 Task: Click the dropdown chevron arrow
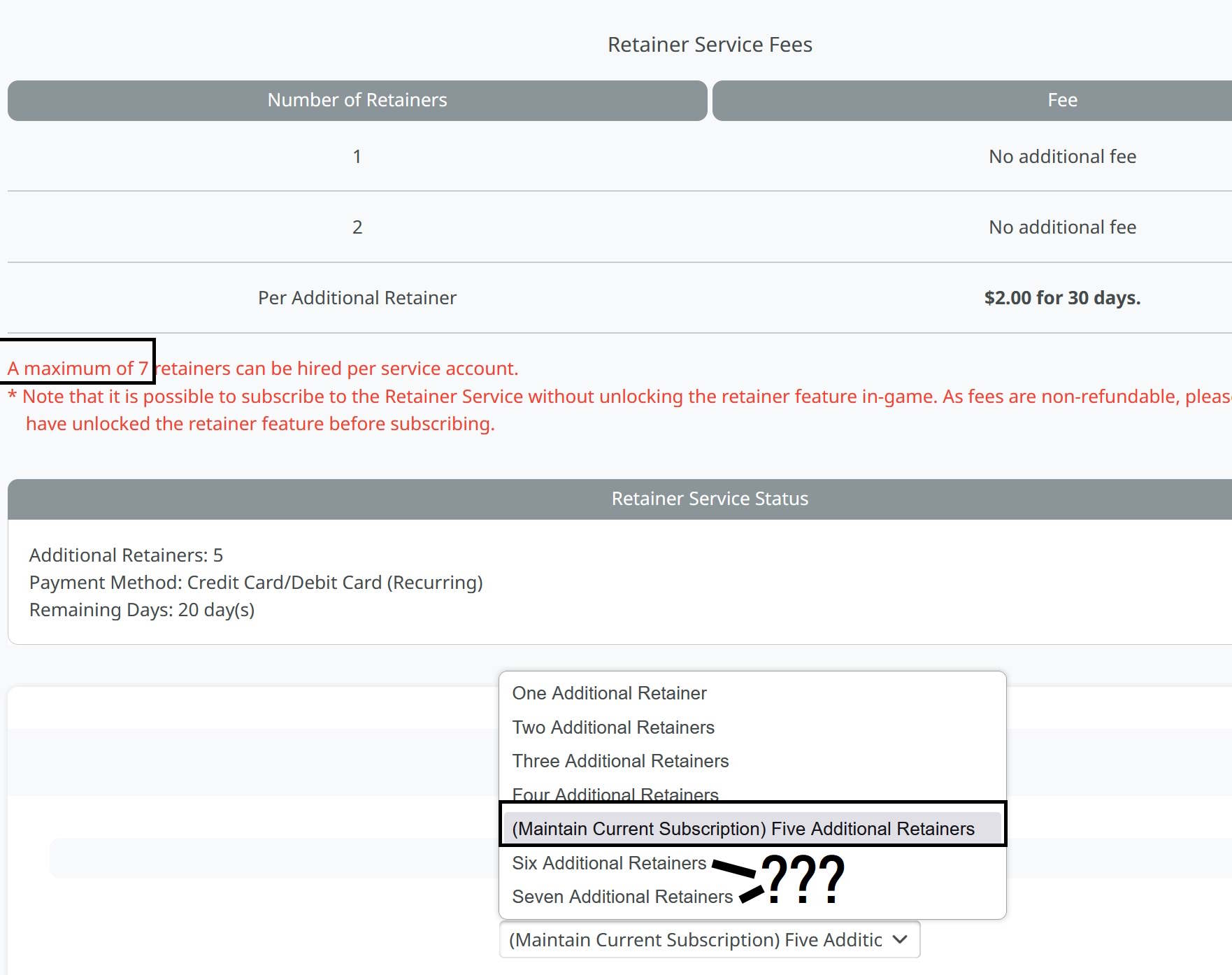(900, 940)
